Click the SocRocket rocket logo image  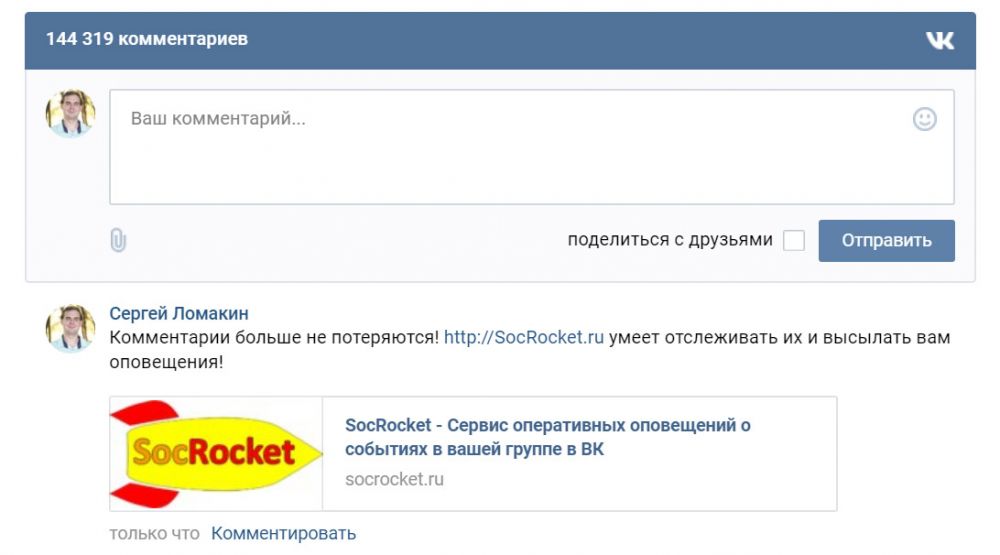(216, 454)
